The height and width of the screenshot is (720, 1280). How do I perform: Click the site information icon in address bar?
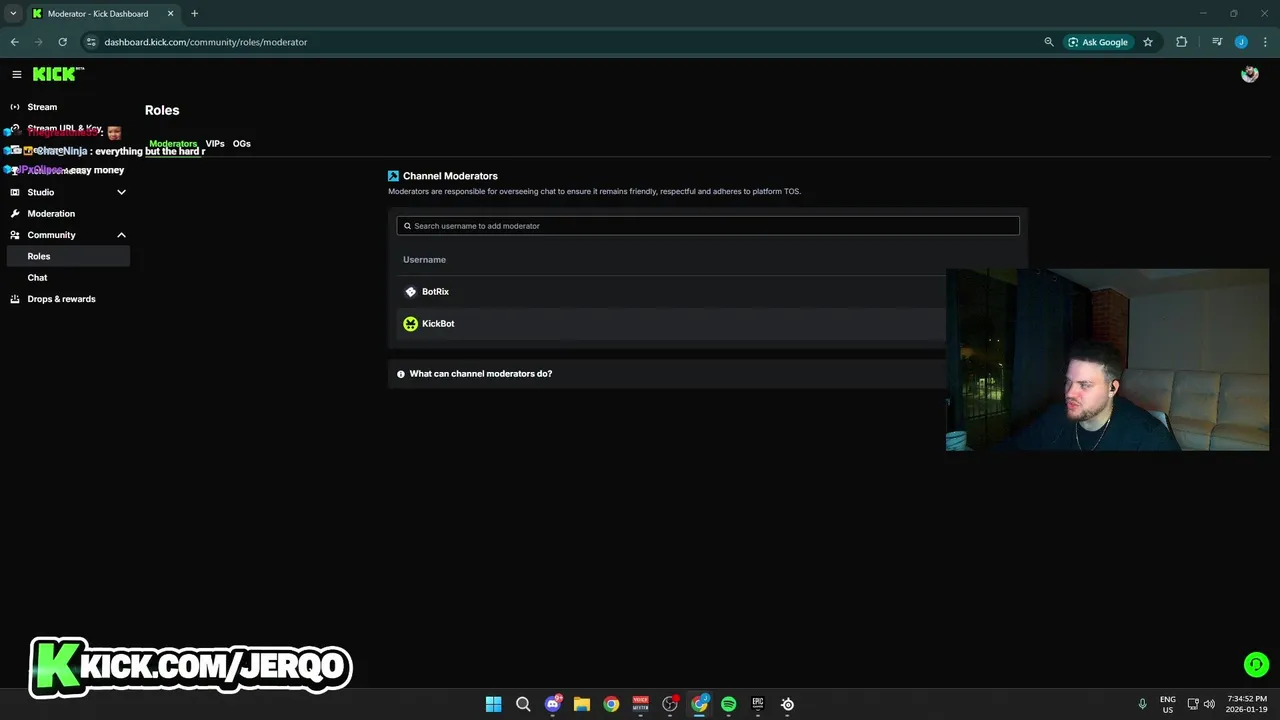pyautogui.click(x=90, y=42)
